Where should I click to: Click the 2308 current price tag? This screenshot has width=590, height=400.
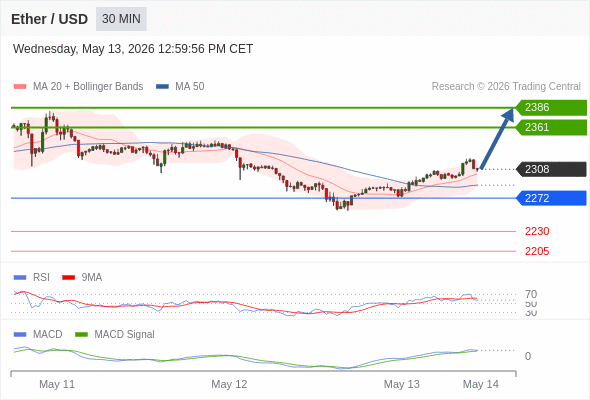point(551,169)
